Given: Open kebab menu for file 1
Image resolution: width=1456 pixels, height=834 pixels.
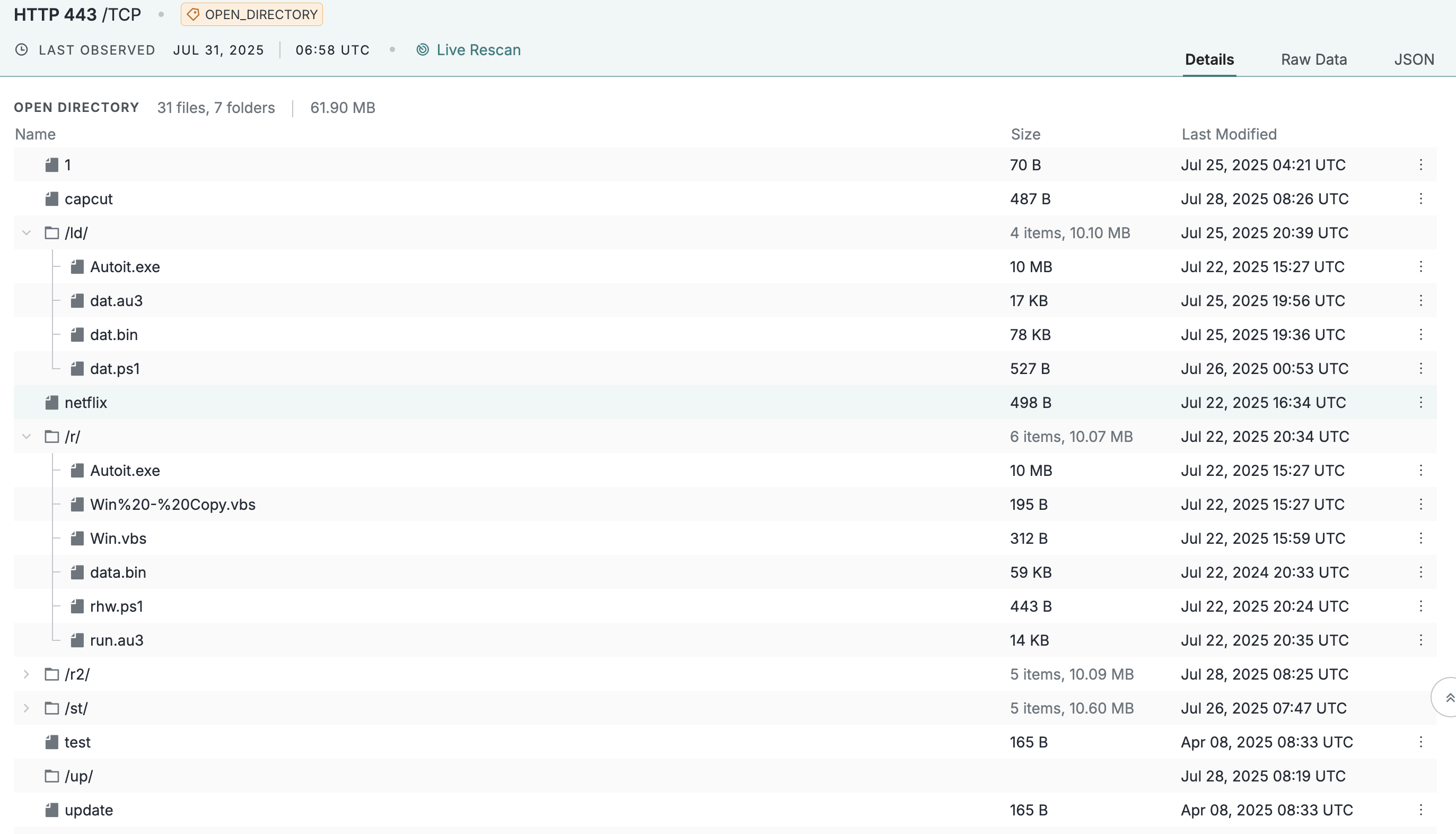Looking at the screenshot, I should pos(1420,165).
